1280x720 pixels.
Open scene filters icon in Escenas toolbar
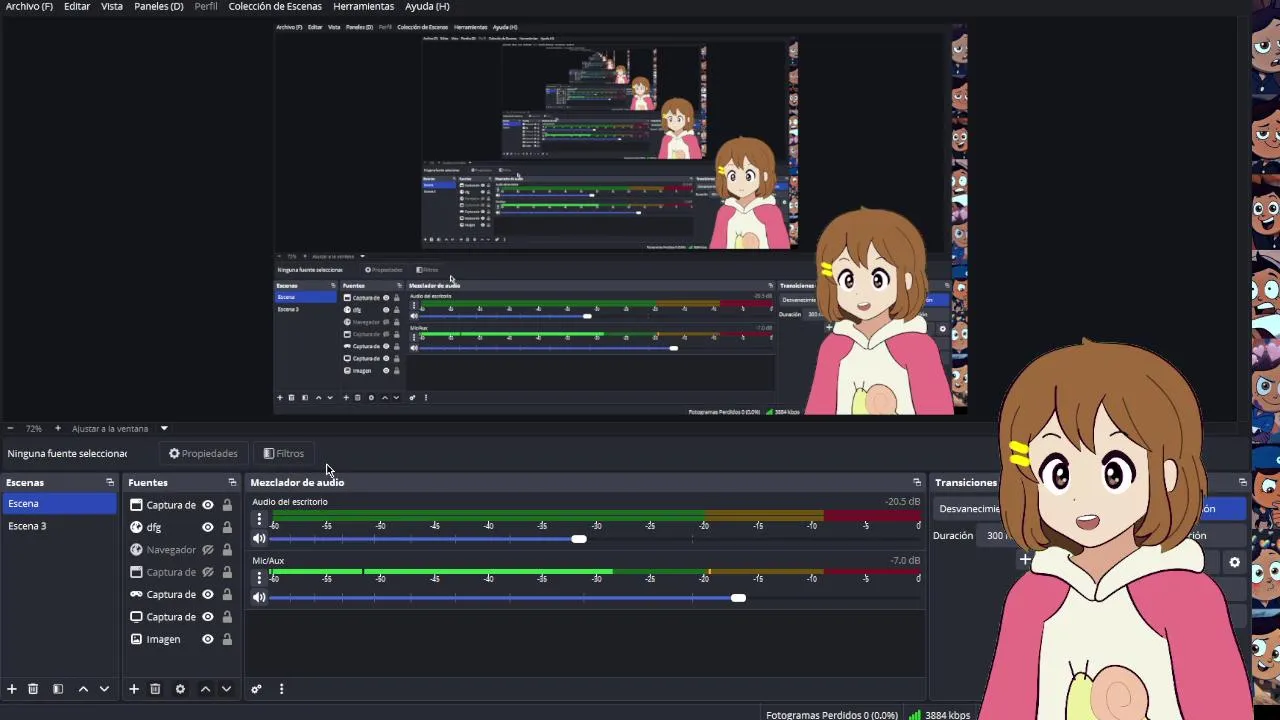58,689
